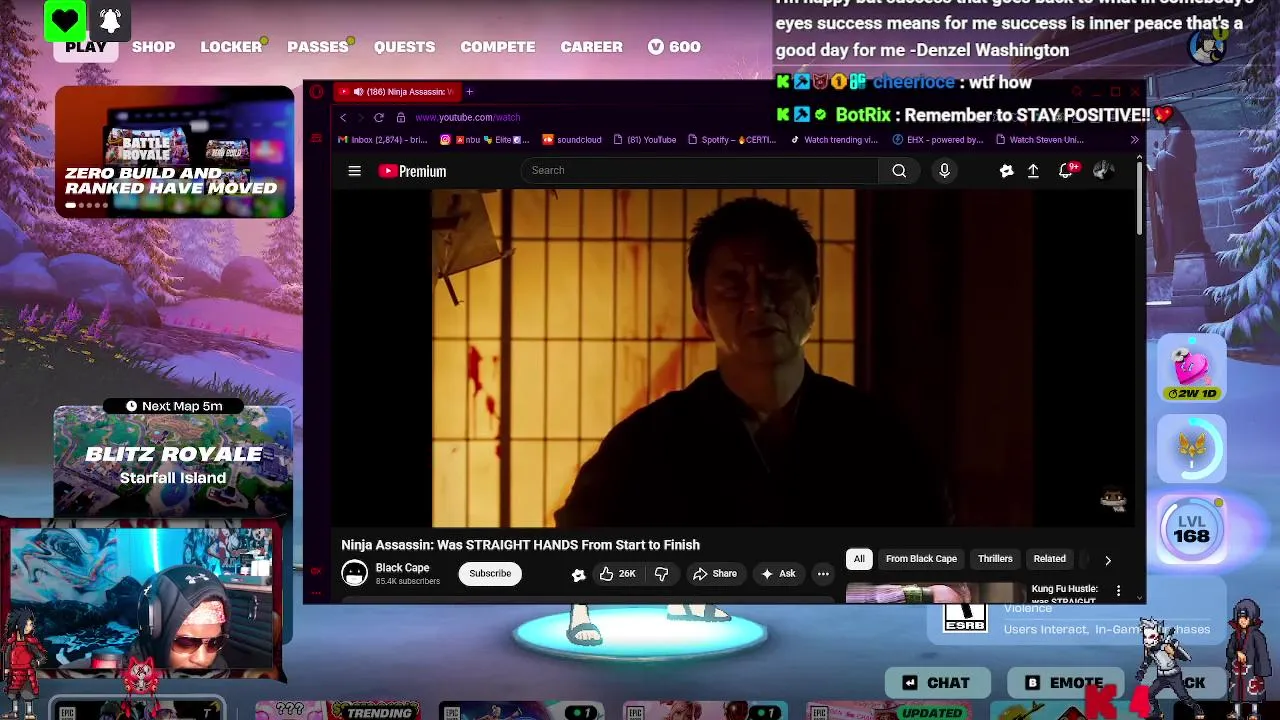The width and height of the screenshot is (1280, 720).
Task: Open the (81) YouTube bookmark
Action: 645,140
